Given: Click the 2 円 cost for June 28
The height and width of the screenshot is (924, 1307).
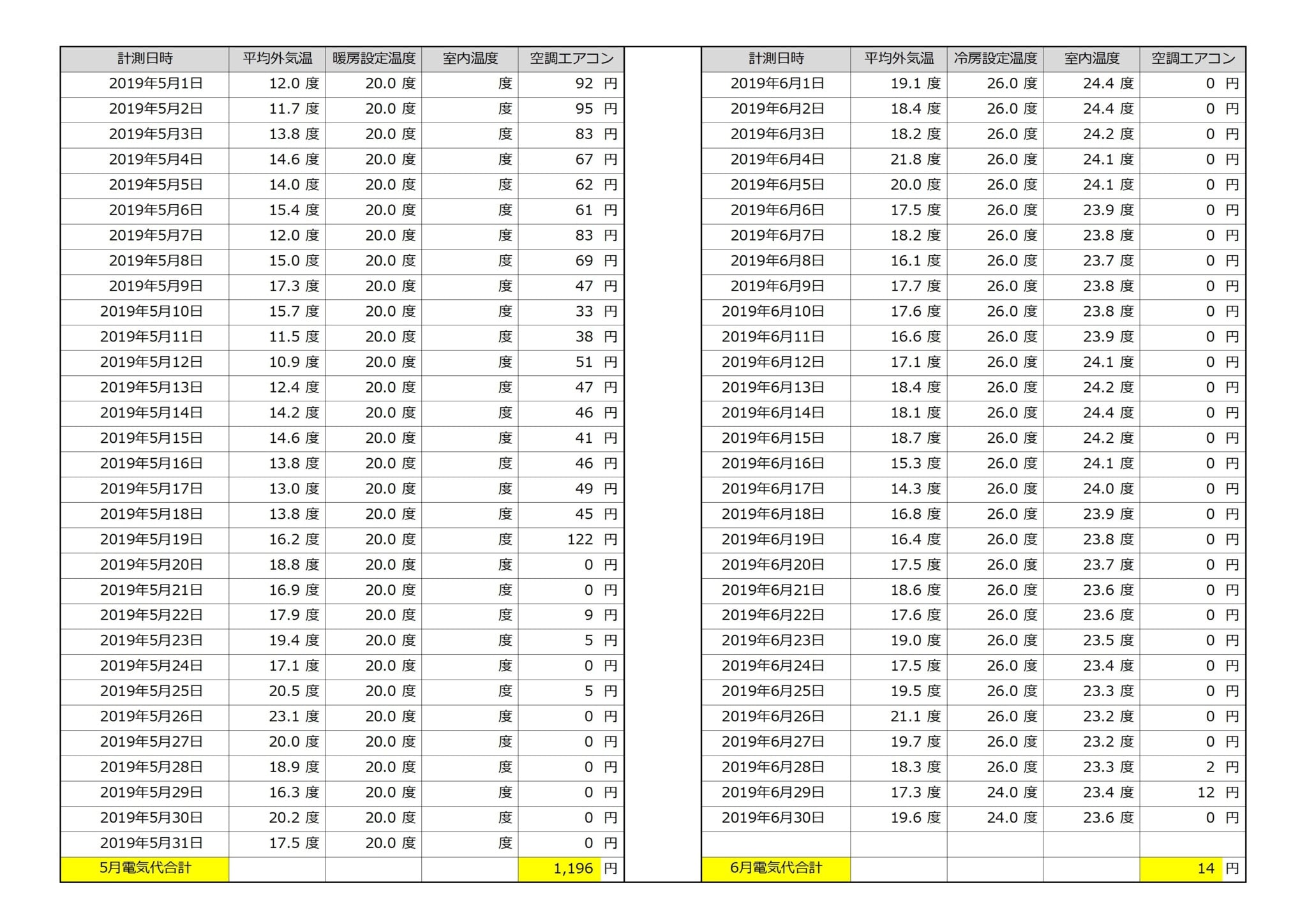Looking at the screenshot, I should point(1192,768).
